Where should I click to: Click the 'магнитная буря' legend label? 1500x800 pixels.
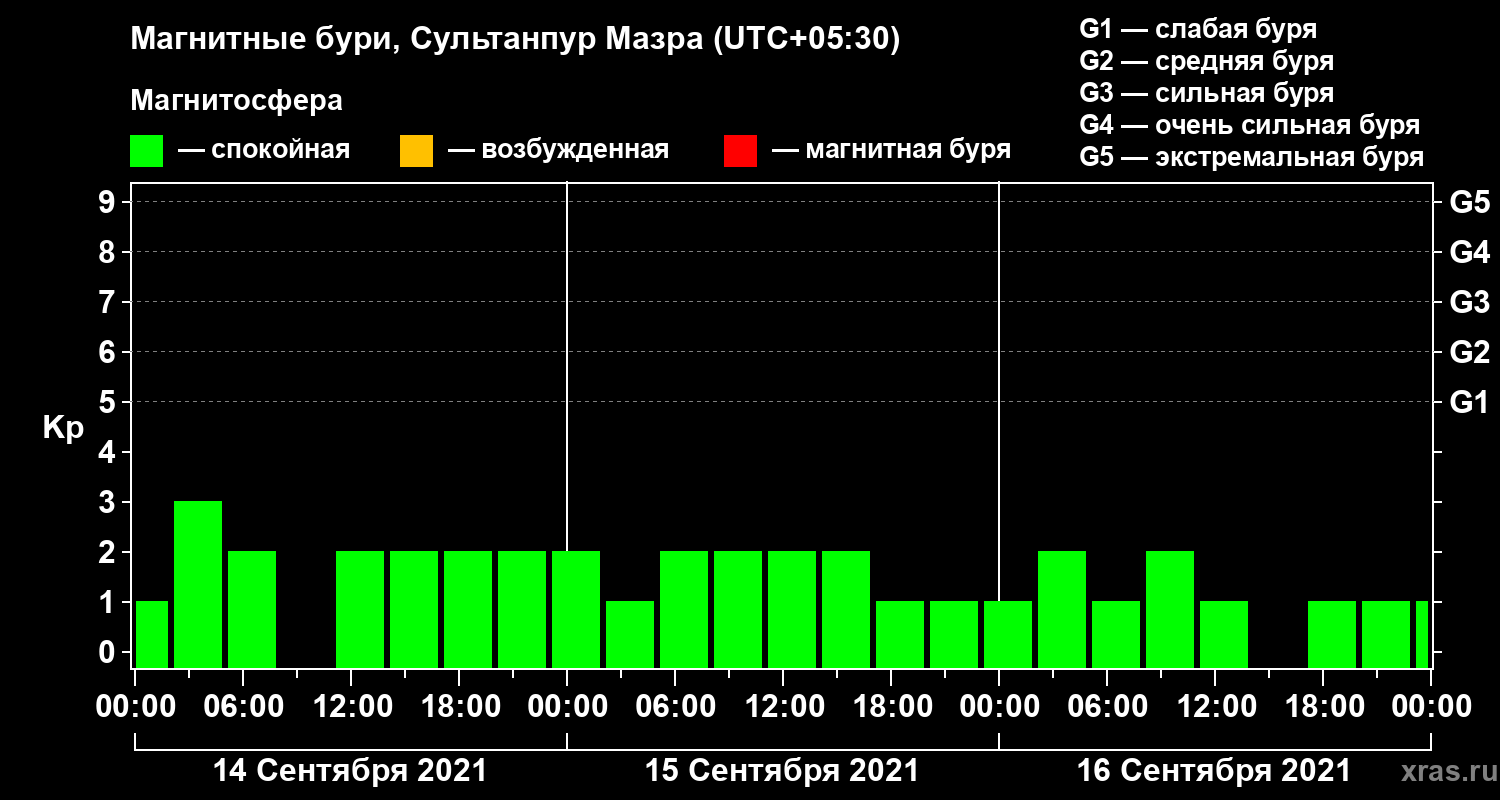click(908, 151)
